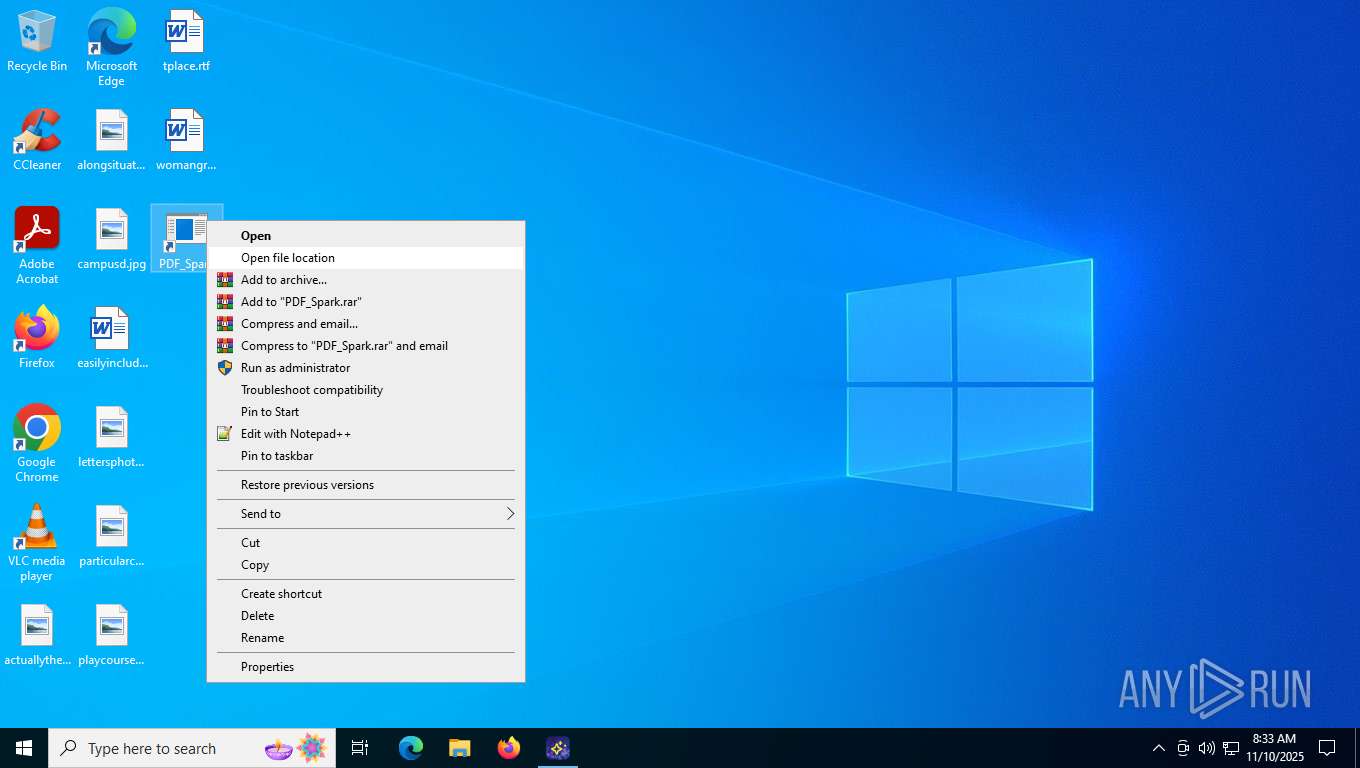The image size is (1360, 768).
Task: Choose Troubleshoot compatibility
Action: tap(366, 390)
